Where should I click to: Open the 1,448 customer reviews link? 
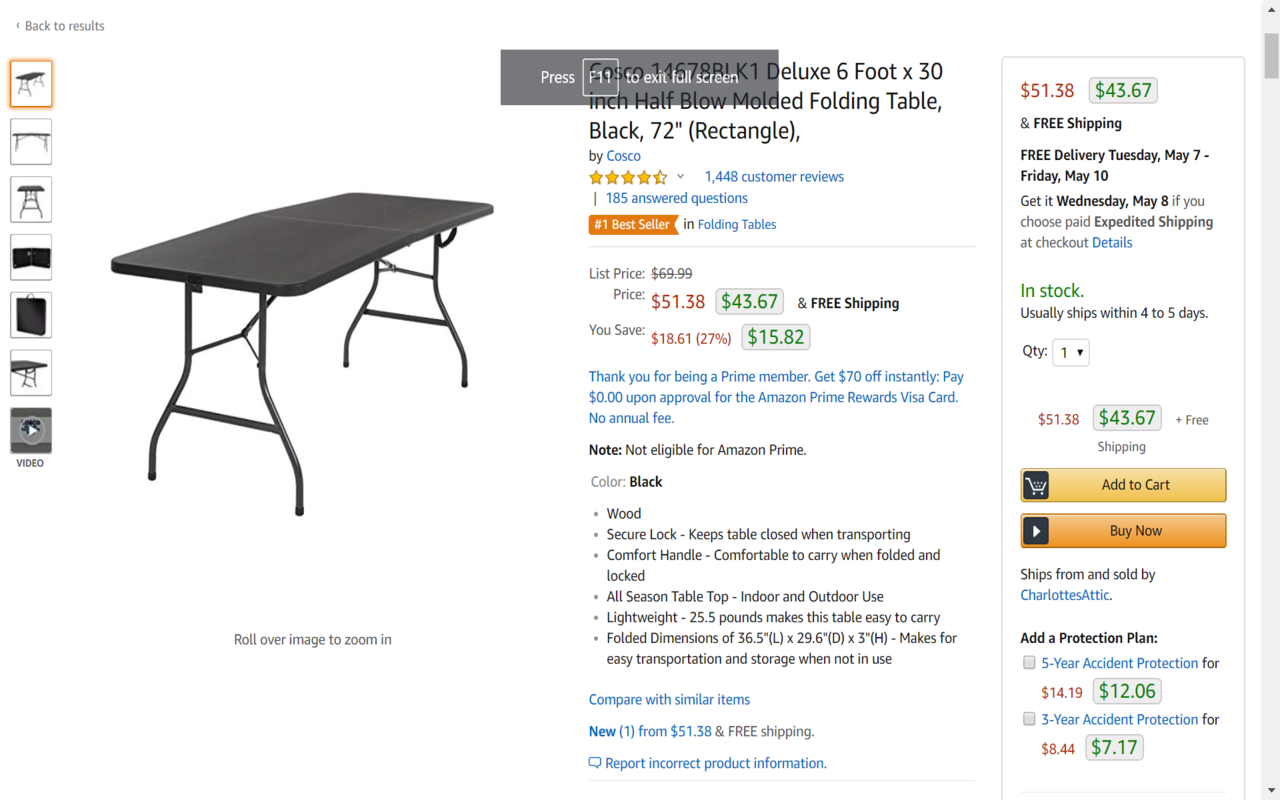(x=774, y=177)
